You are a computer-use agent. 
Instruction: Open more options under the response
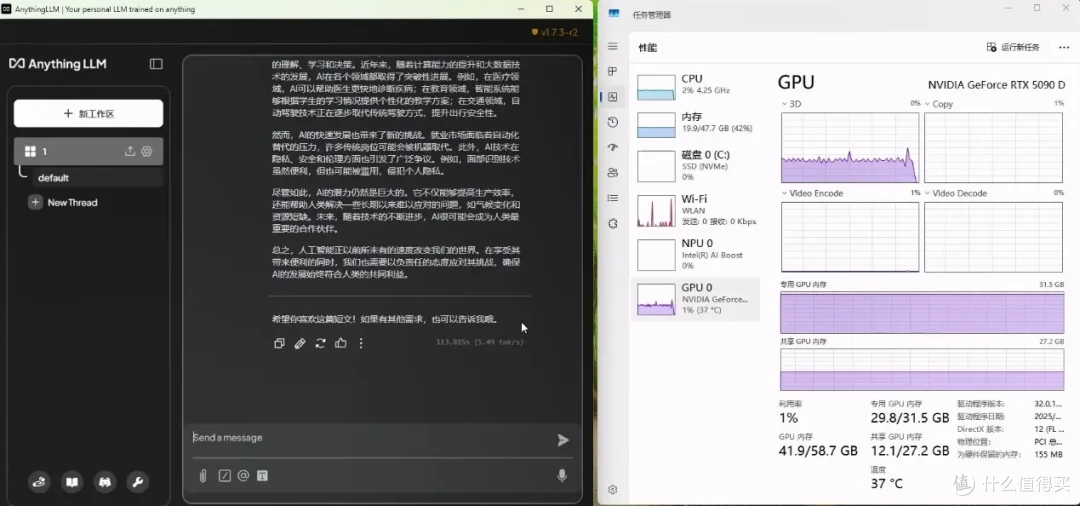(361, 343)
